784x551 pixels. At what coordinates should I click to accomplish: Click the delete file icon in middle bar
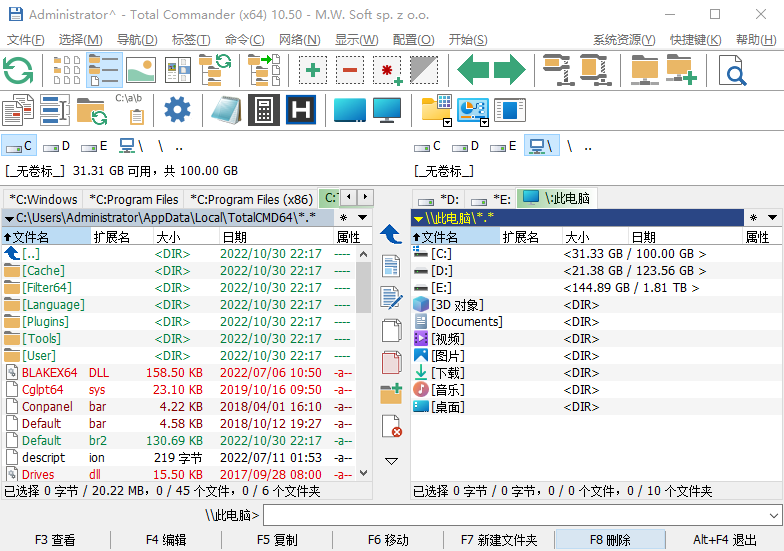coord(391,426)
